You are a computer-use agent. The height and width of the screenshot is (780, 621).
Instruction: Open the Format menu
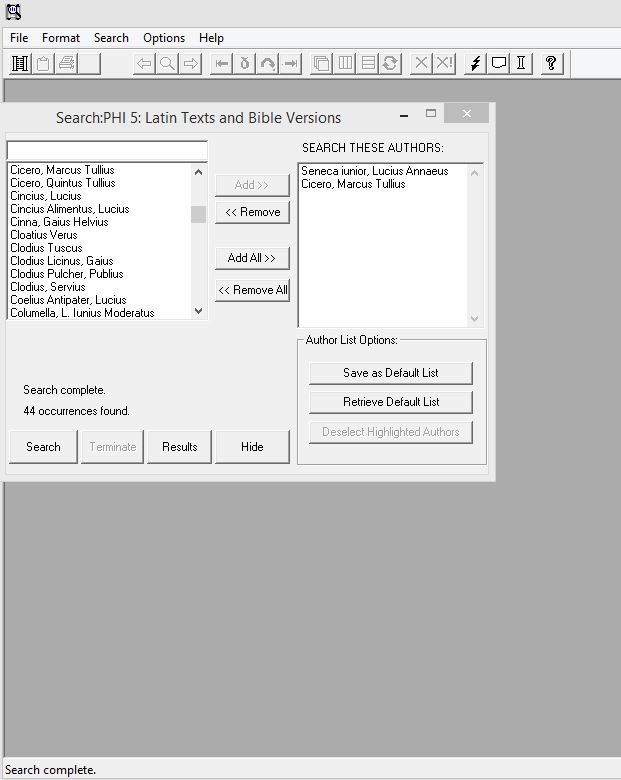coord(61,38)
